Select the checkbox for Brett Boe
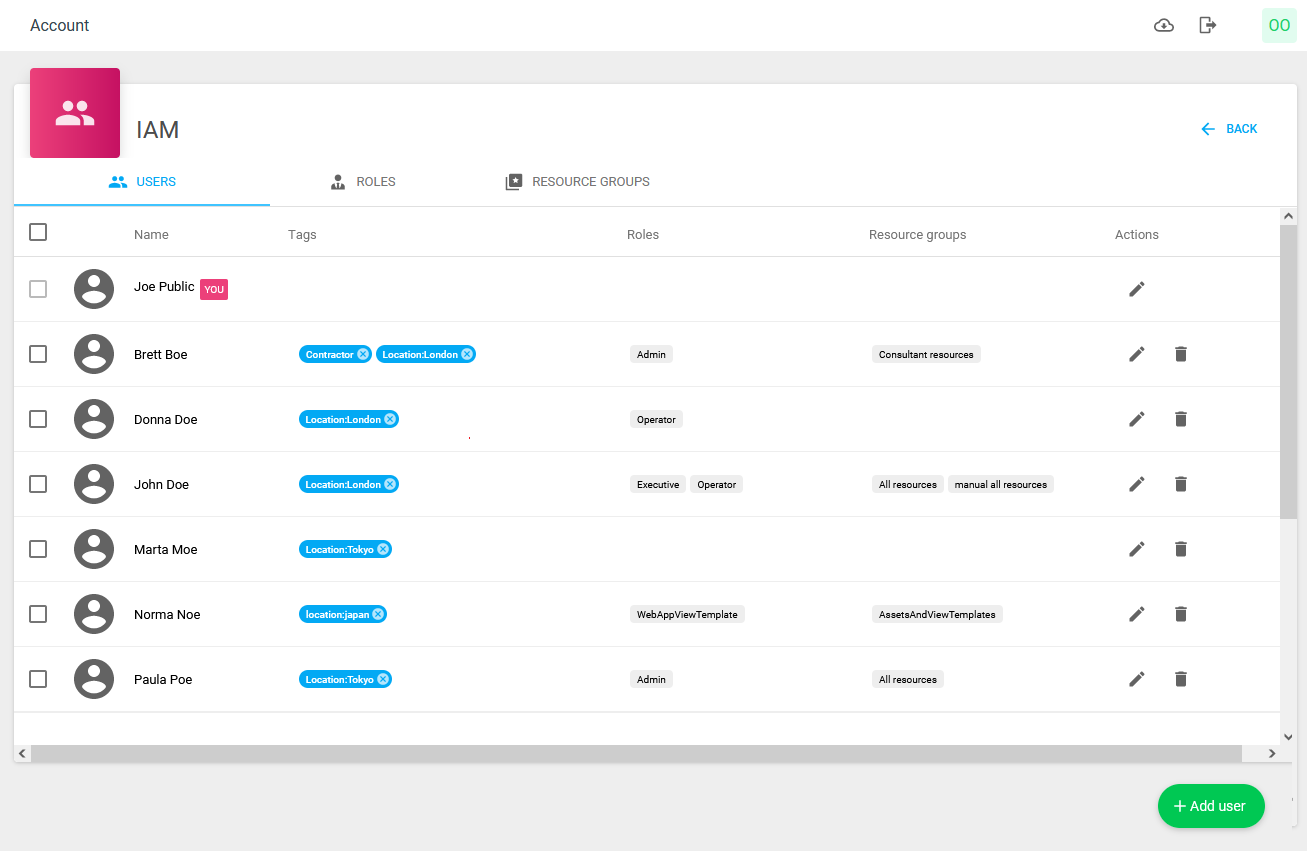The height and width of the screenshot is (851, 1309). coord(38,354)
